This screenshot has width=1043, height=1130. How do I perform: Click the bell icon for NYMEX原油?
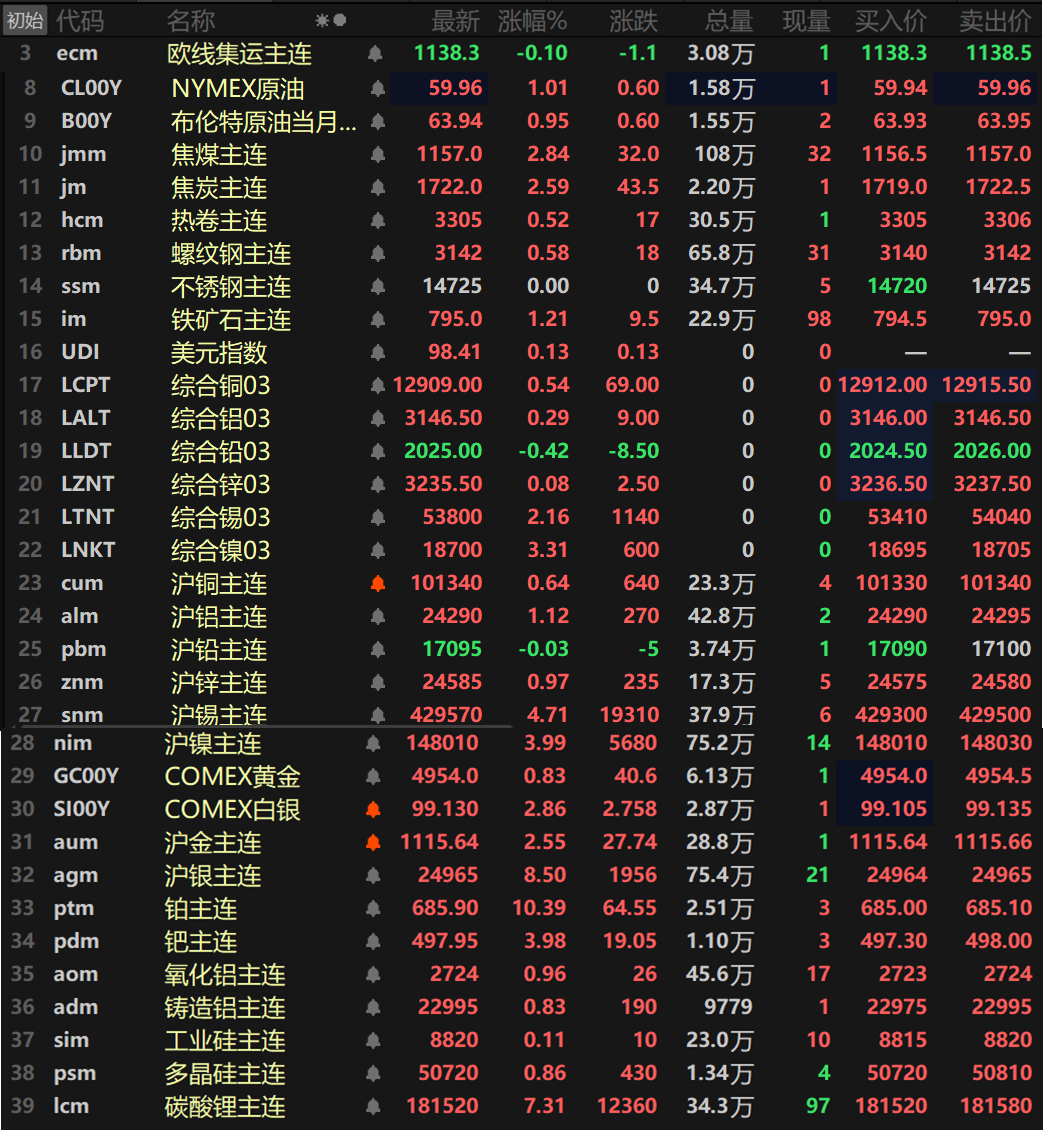pyautogui.click(x=378, y=89)
